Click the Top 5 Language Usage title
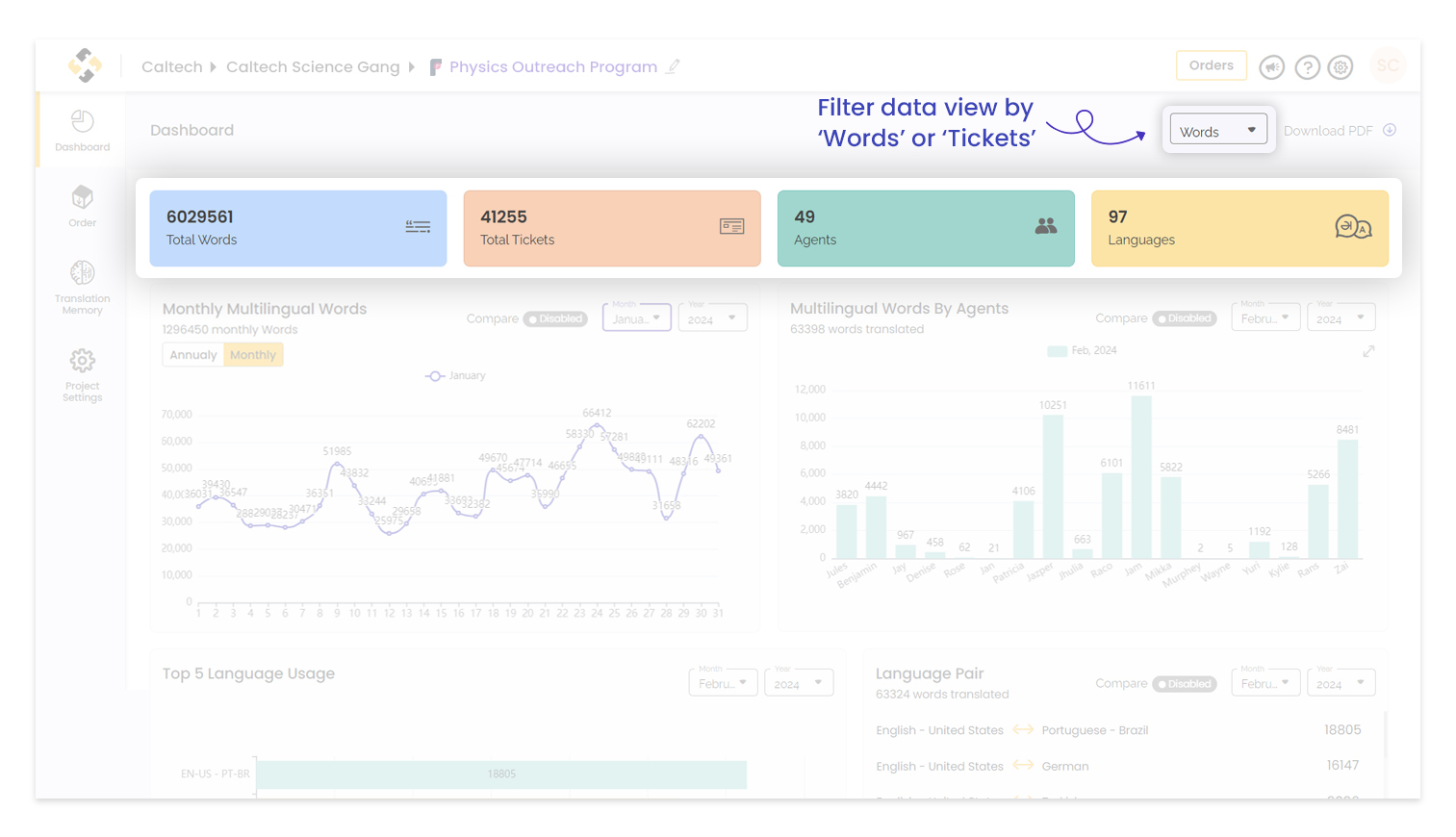The width and height of the screenshot is (1456, 837). pyautogui.click(x=248, y=673)
